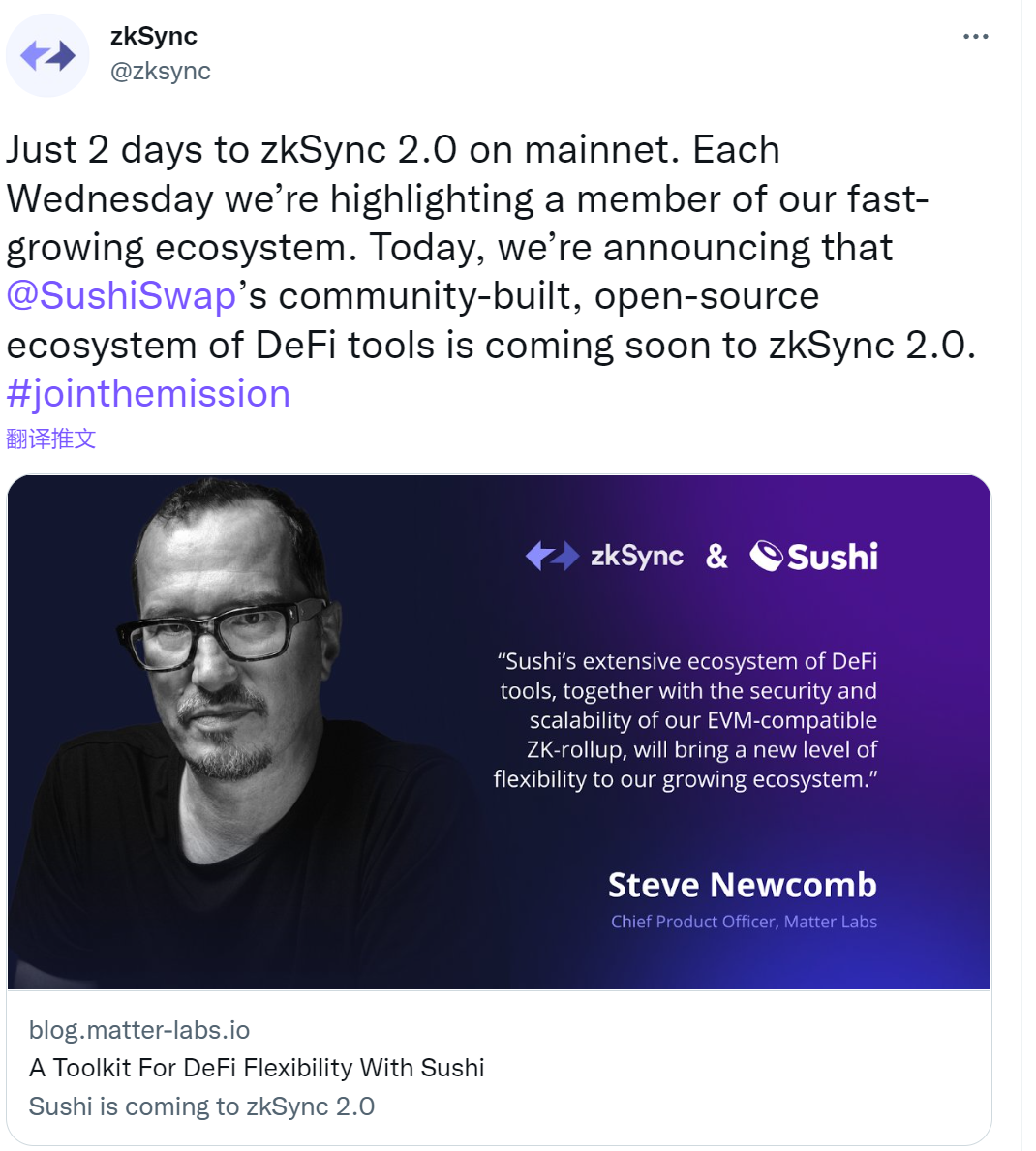Click the @zksync handle

coord(161,71)
